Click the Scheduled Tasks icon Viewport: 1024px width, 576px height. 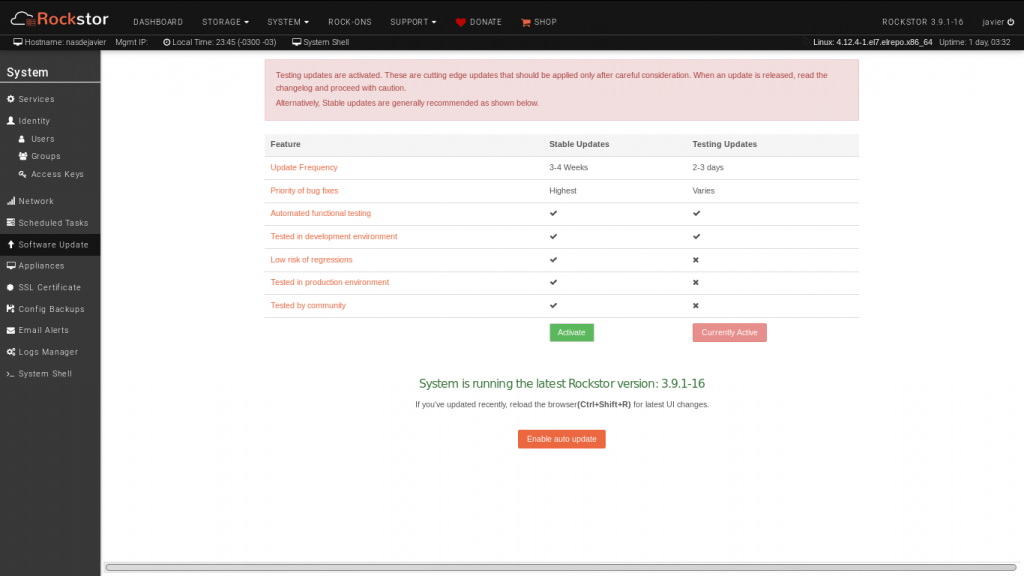[10, 223]
